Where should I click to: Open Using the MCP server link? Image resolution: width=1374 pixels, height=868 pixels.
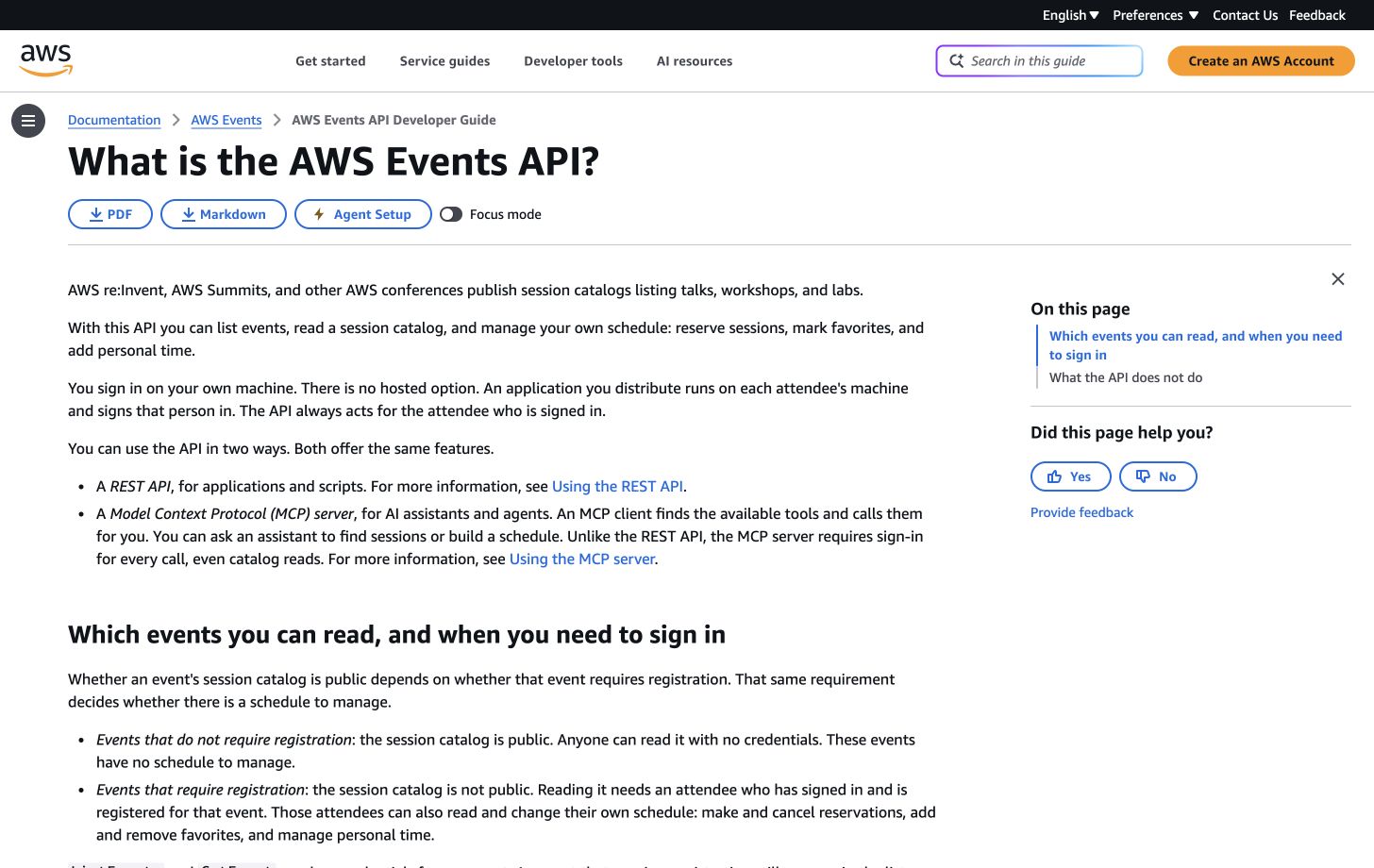(x=582, y=559)
